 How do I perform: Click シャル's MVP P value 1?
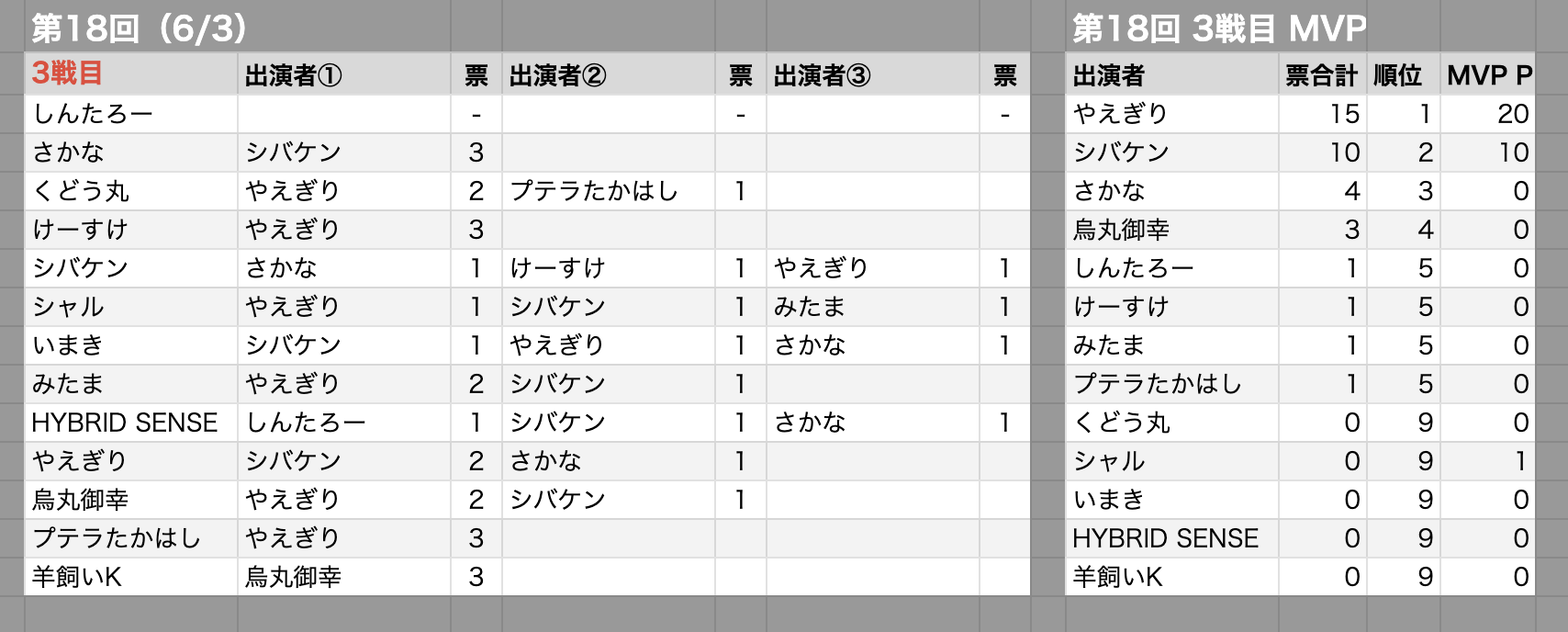click(x=1488, y=461)
